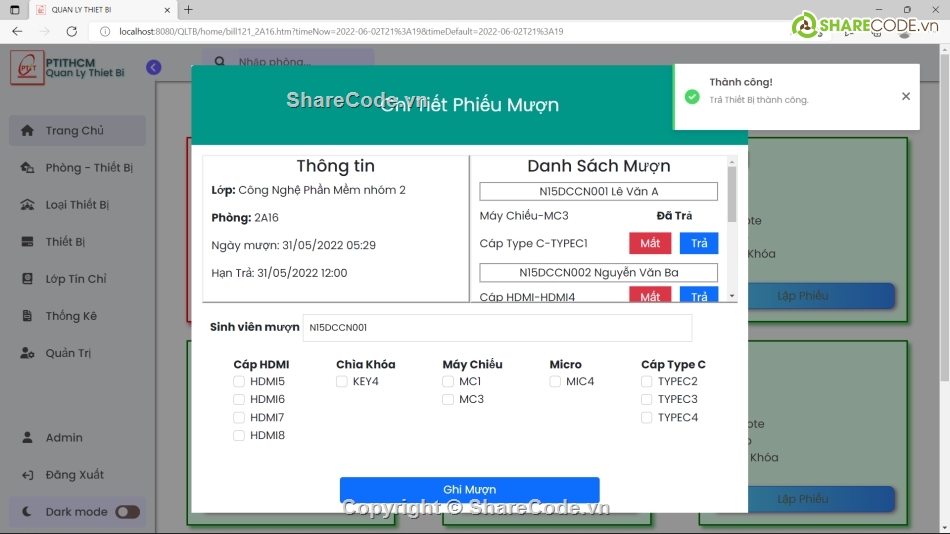Collapse sidebar with purple chevron button
Screen dimensions: 950x534
(153, 67)
